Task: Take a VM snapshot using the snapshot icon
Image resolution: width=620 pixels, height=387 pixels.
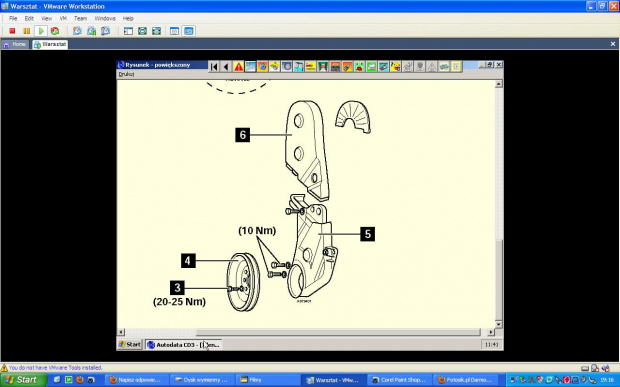Action: (x=77, y=31)
